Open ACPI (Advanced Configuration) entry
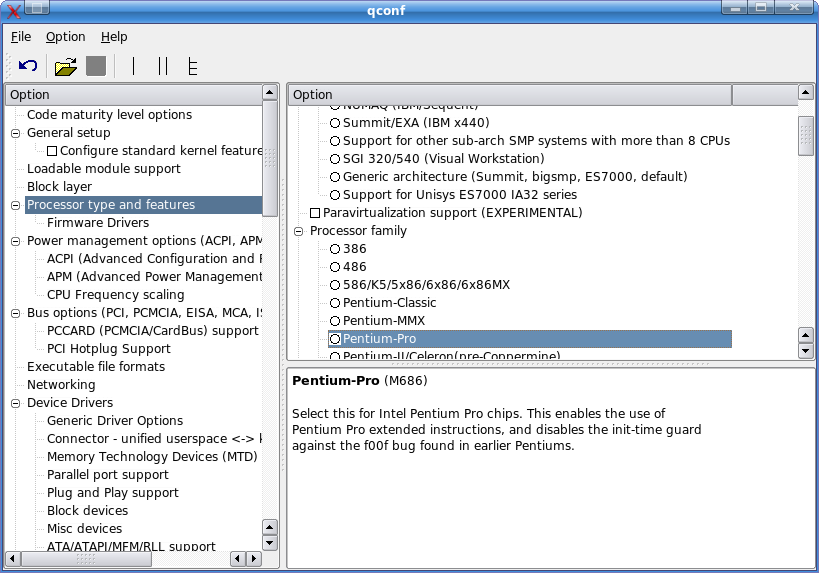The height and width of the screenshot is (573, 819). pos(155,259)
